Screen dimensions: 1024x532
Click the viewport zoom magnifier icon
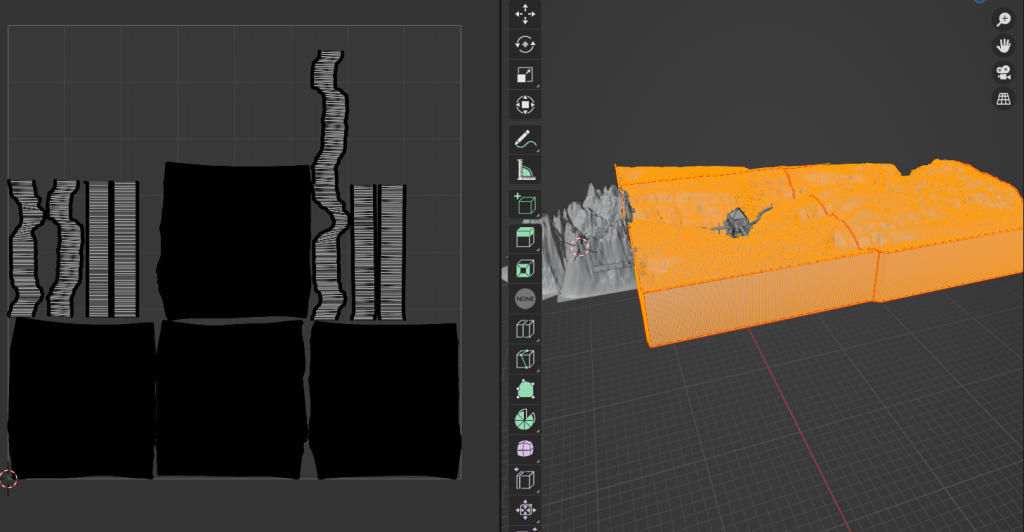tap(1003, 20)
